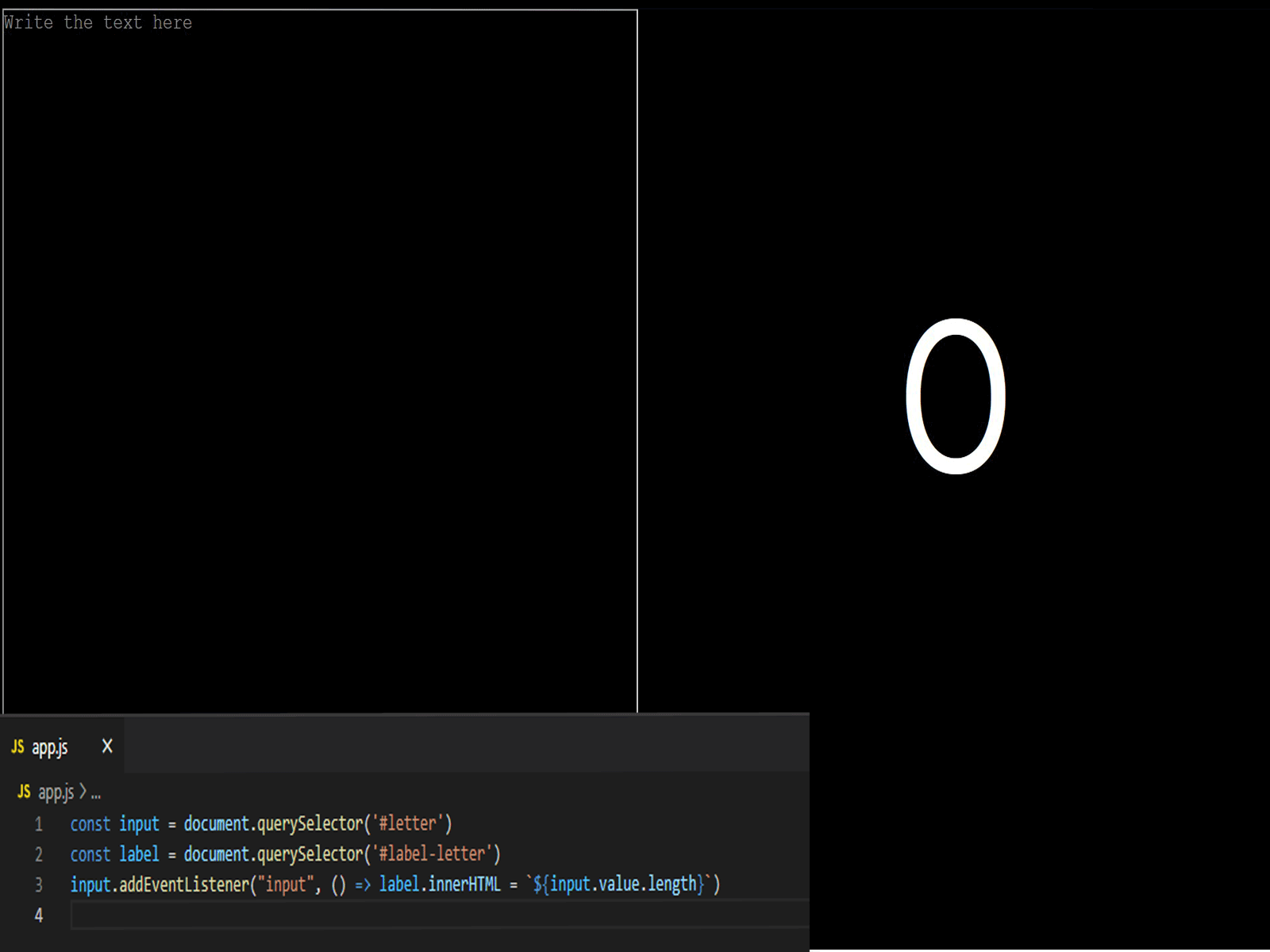Click the '#label-letter' string in line 2
The height and width of the screenshot is (952, 1270).
[x=433, y=854]
